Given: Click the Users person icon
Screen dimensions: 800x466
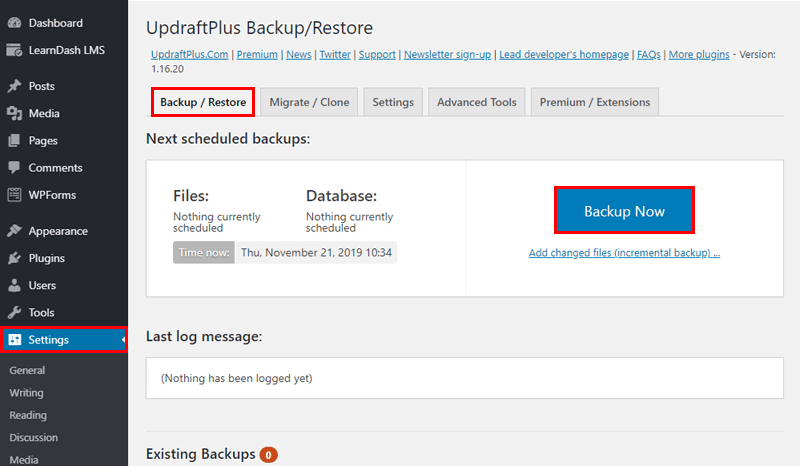Looking at the screenshot, I should coord(14,285).
